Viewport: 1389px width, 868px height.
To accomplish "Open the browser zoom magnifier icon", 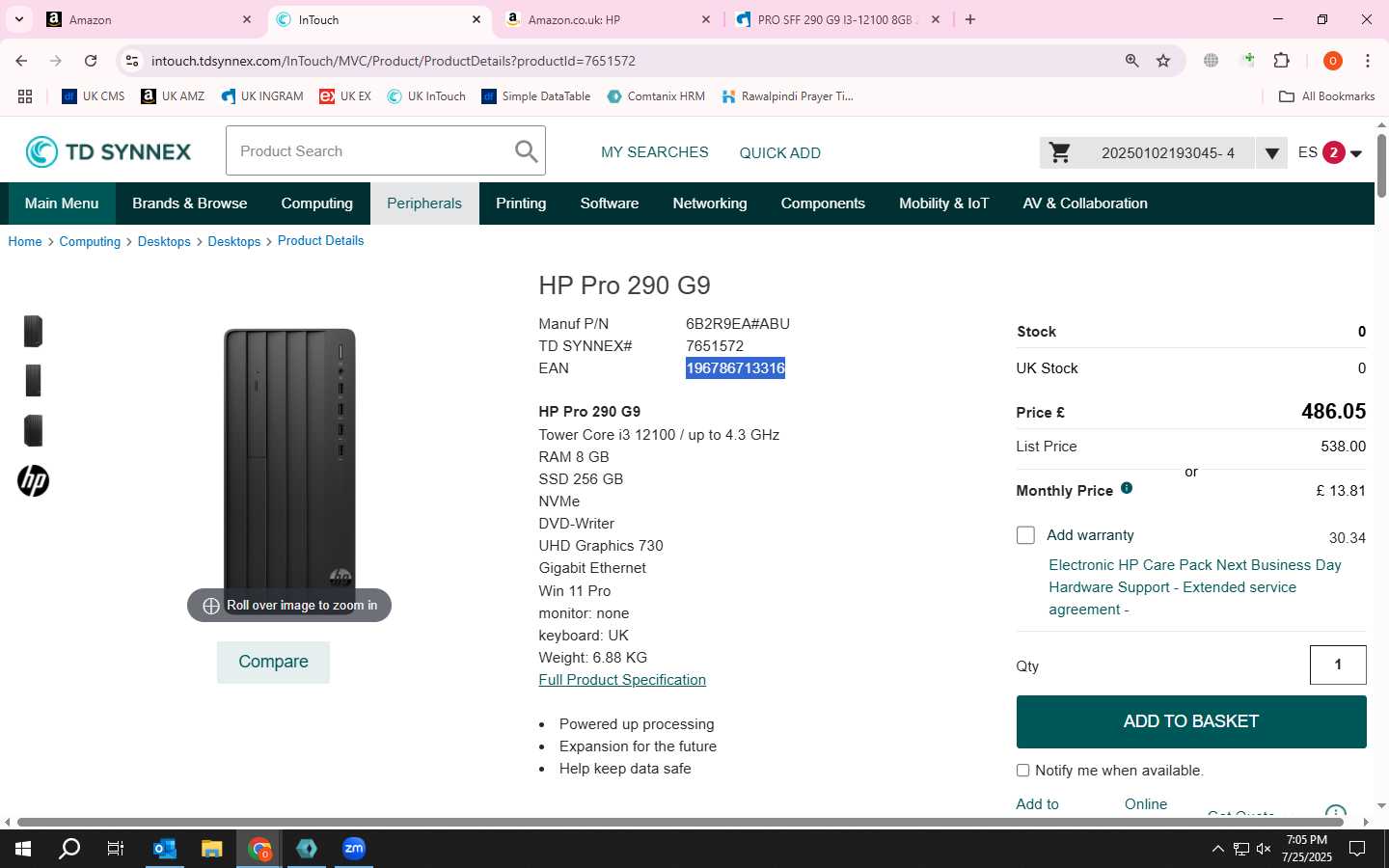I will click(x=1131, y=61).
